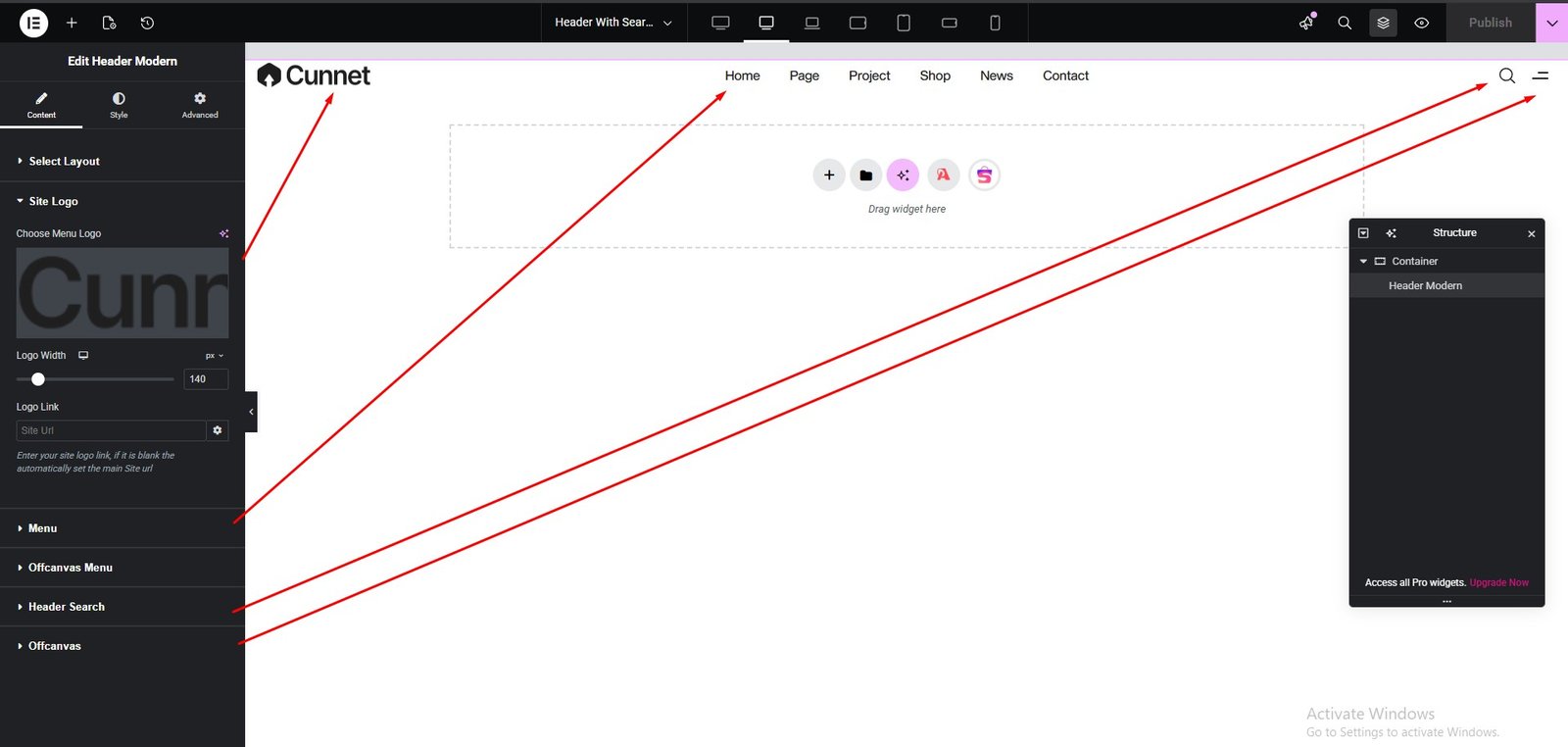Open the Advanced tab
This screenshot has height=747, width=1568.
tap(200, 104)
